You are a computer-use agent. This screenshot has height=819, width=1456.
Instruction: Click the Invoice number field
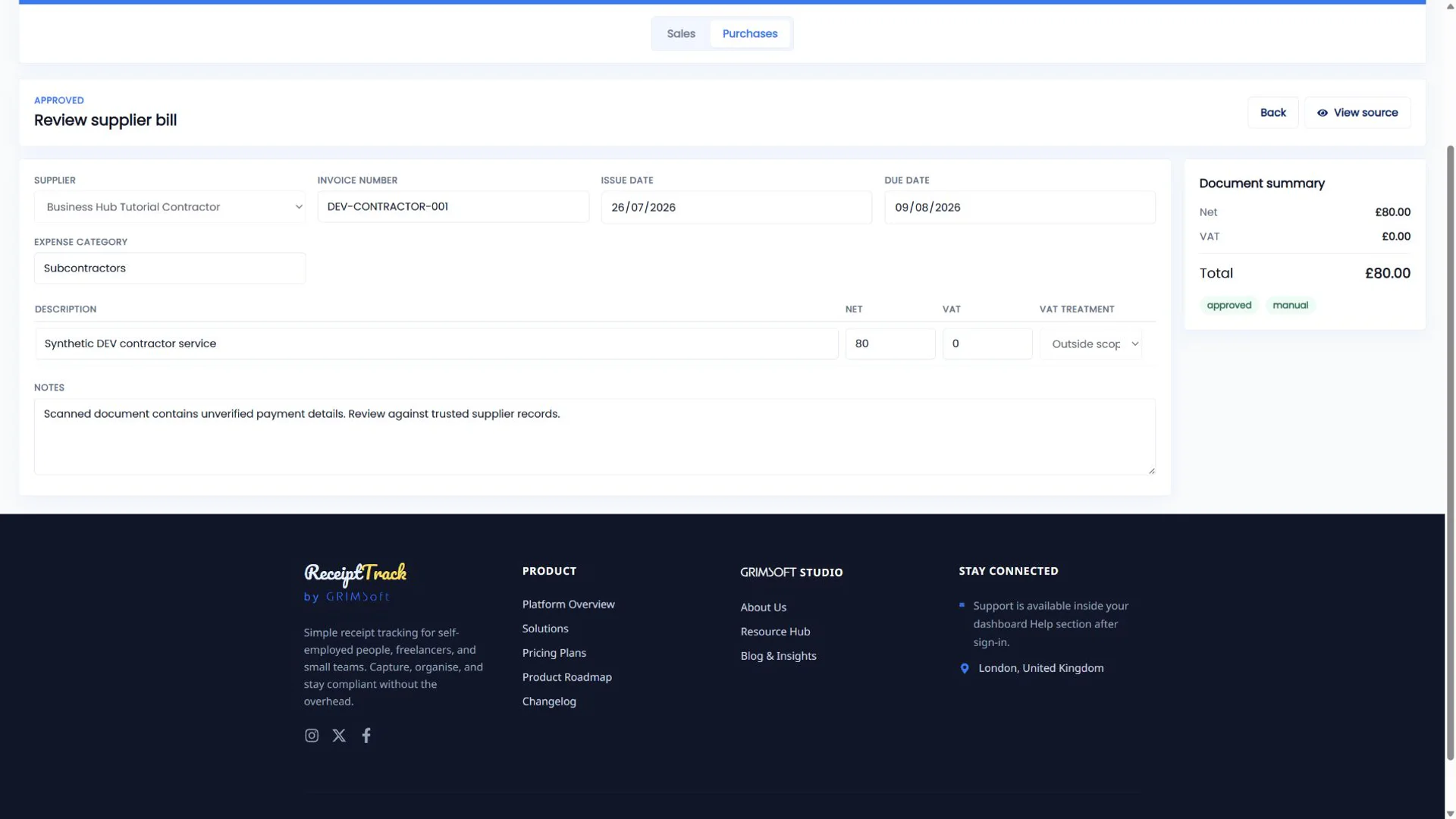pyautogui.click(x=453, y=207)
